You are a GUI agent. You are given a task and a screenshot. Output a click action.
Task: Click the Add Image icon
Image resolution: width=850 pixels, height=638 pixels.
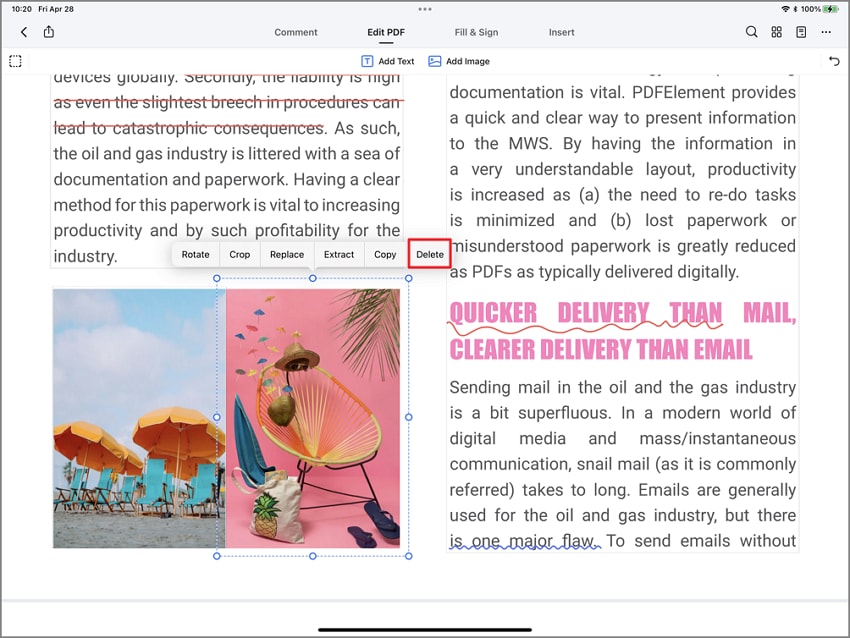pos(434,61)
